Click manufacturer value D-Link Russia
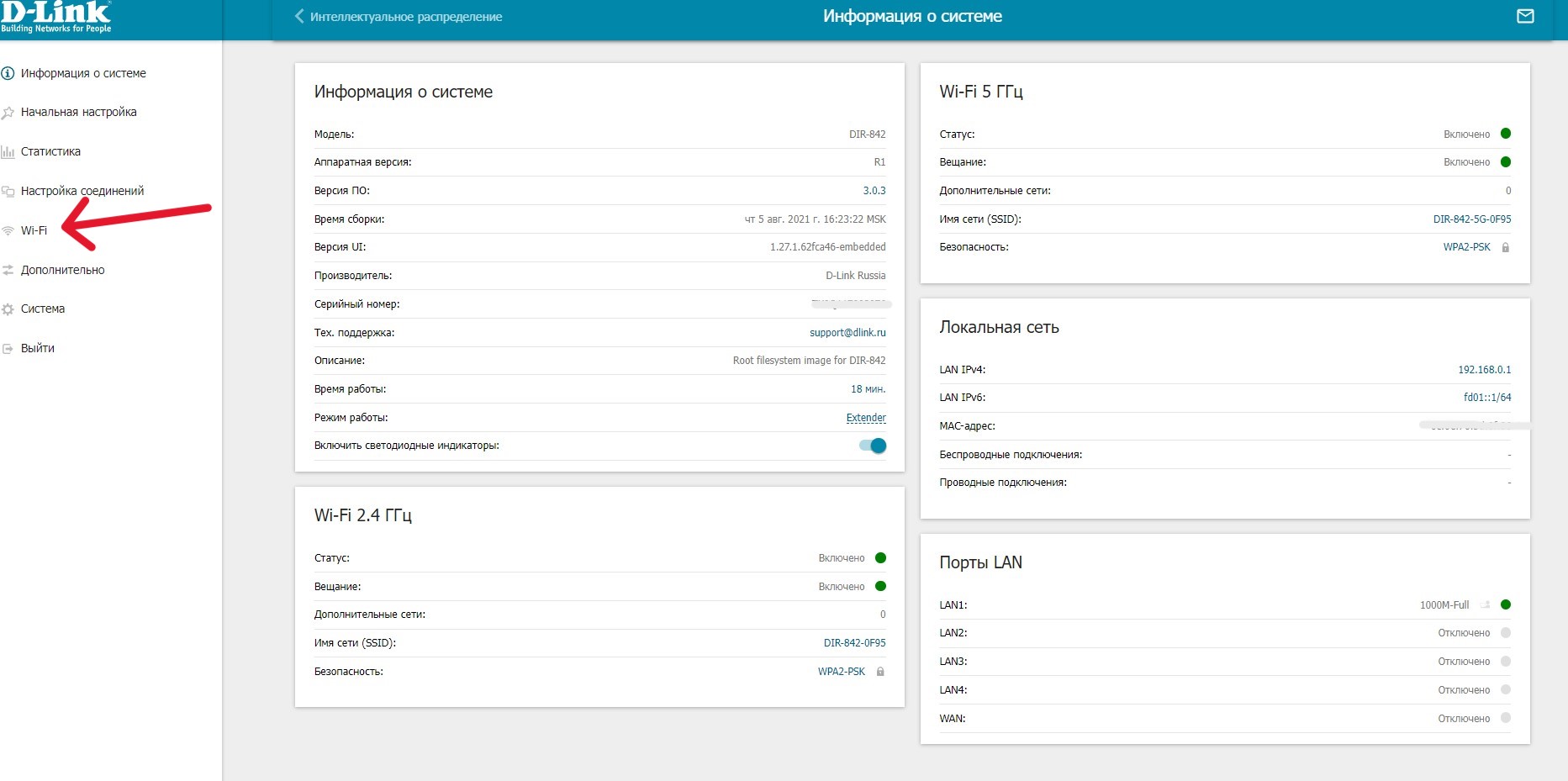This screenshot has width=1568, height=781. (x=856, y=276)
